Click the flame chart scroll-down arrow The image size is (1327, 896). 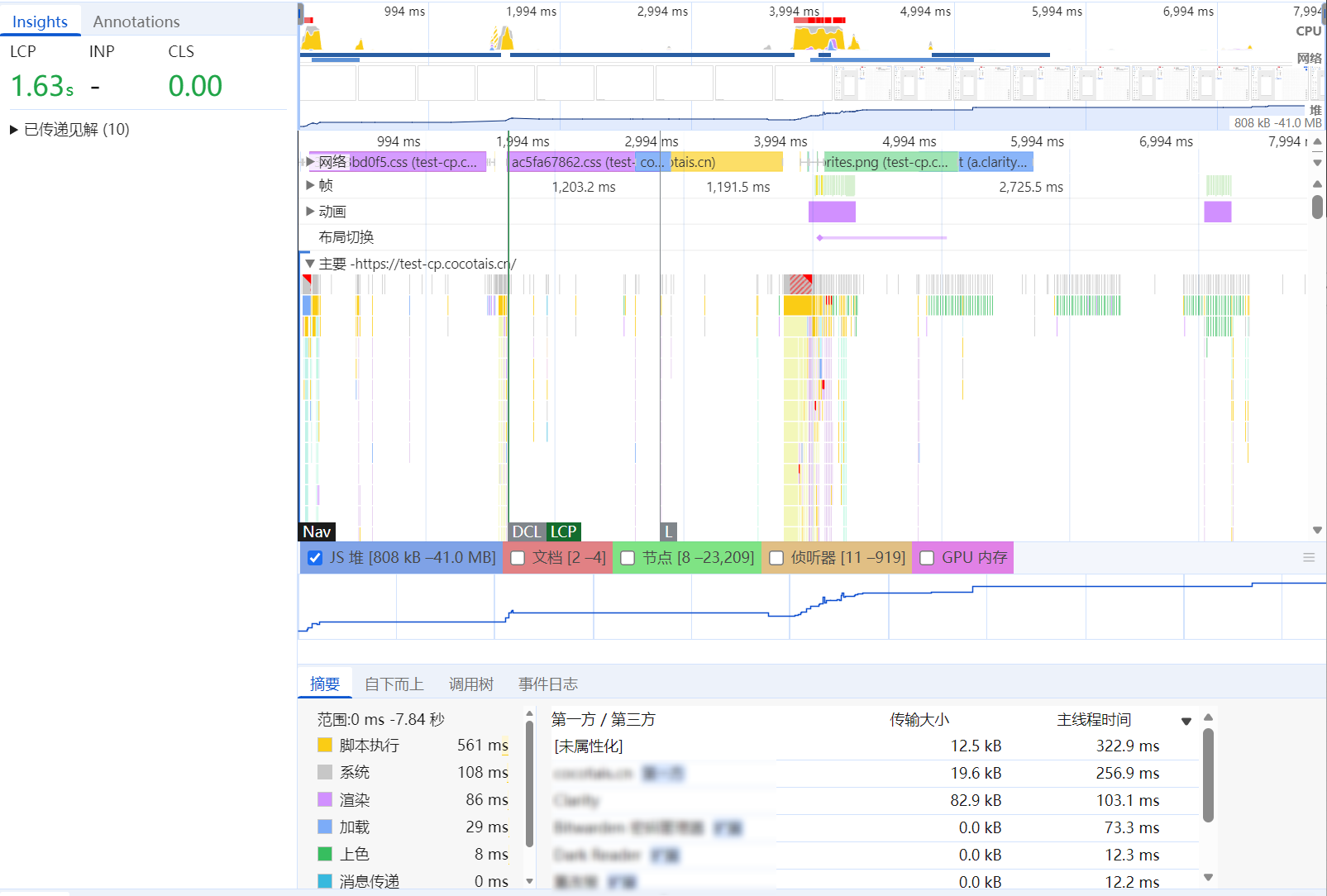[x=1317, y=530]
